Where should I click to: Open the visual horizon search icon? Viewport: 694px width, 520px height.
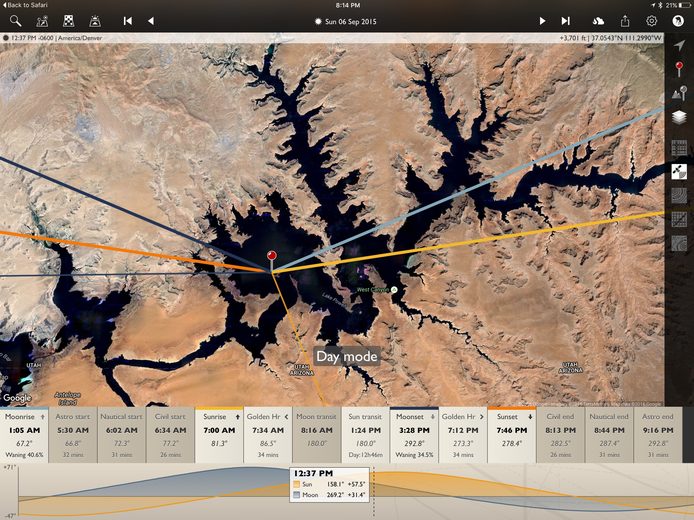(x=95, y=21)
